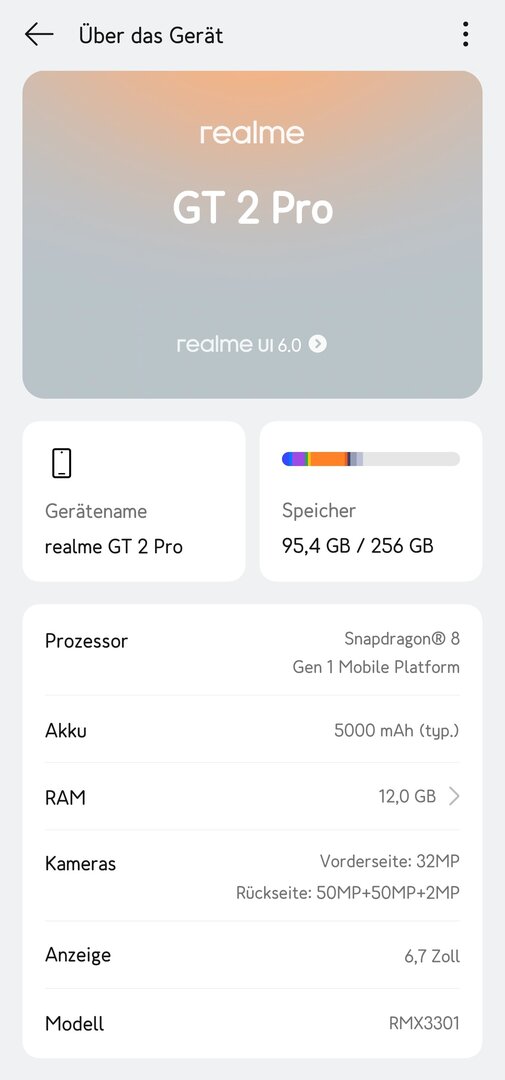This screenshot has height=1080, width=505.
Task: Expand RAM details via chevron
Action: (453, 797)
